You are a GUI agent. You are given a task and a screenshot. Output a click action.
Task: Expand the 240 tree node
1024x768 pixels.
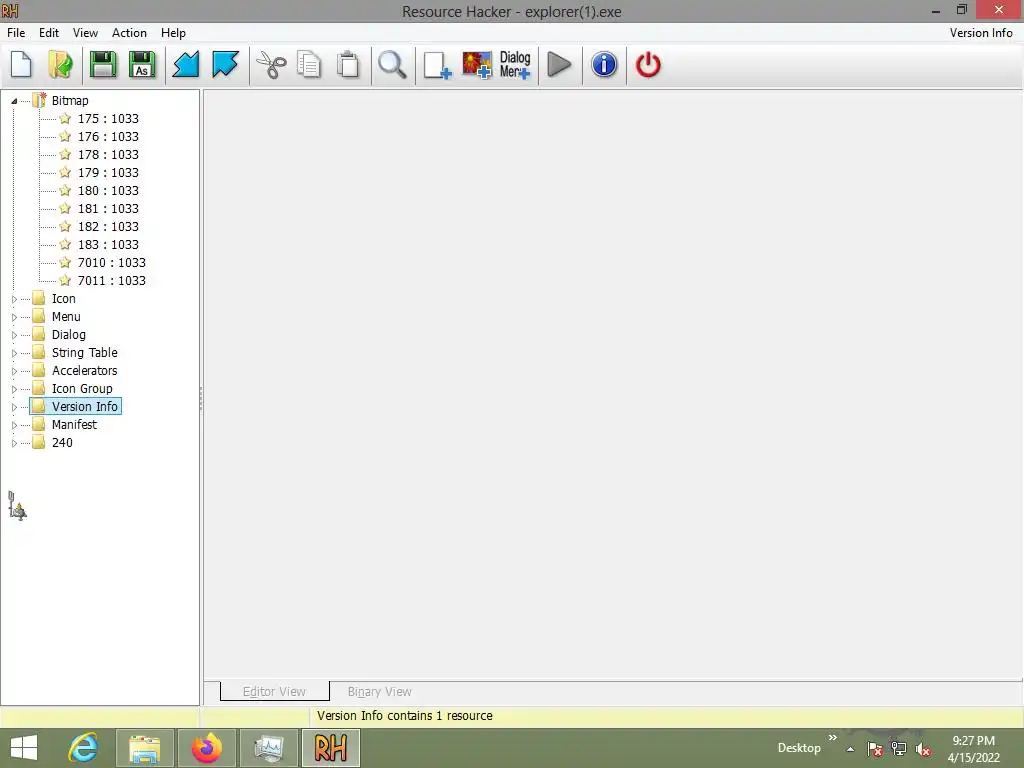14,443
